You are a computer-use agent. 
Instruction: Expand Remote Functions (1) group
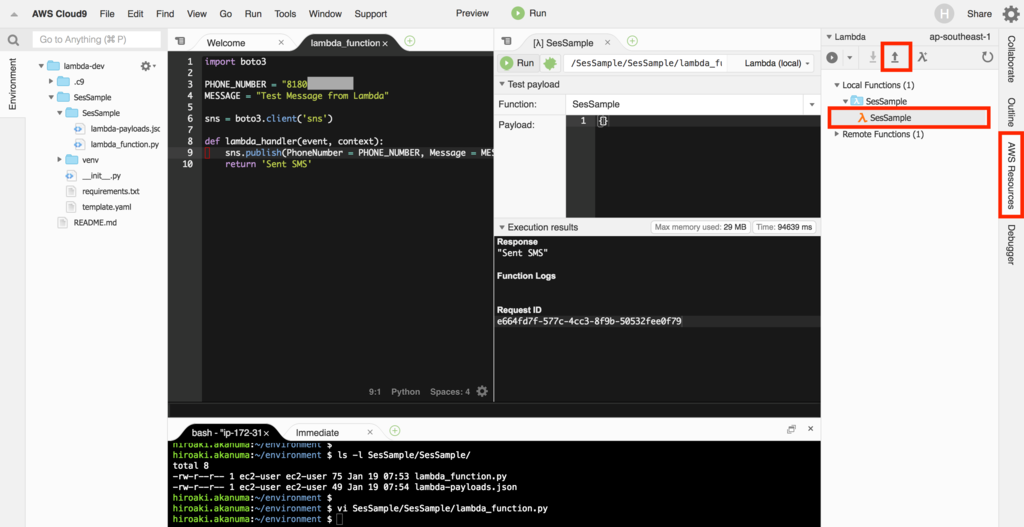pos(837,135)
